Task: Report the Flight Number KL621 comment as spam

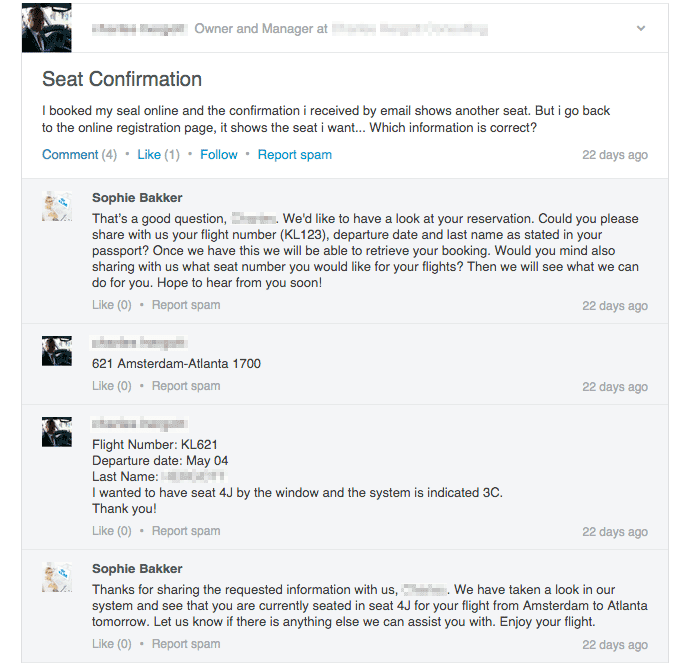Action: (186, 531)
